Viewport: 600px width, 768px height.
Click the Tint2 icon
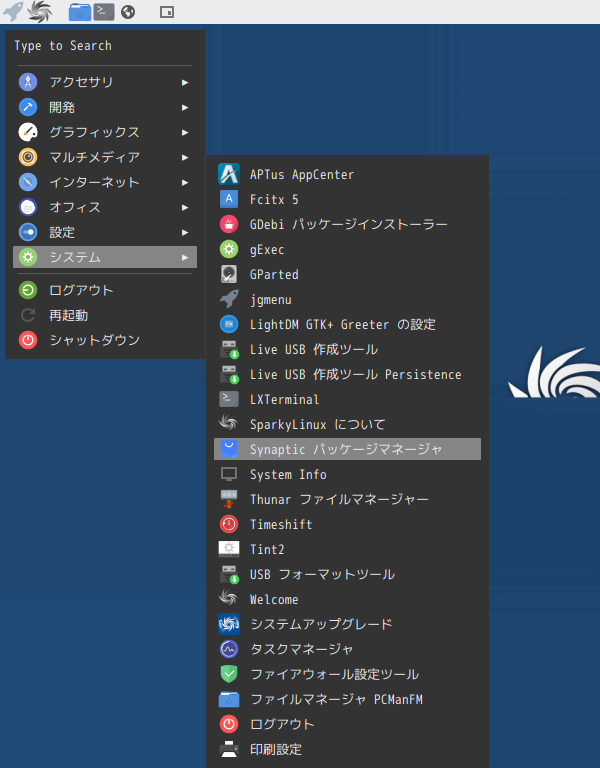pos(229,549)
